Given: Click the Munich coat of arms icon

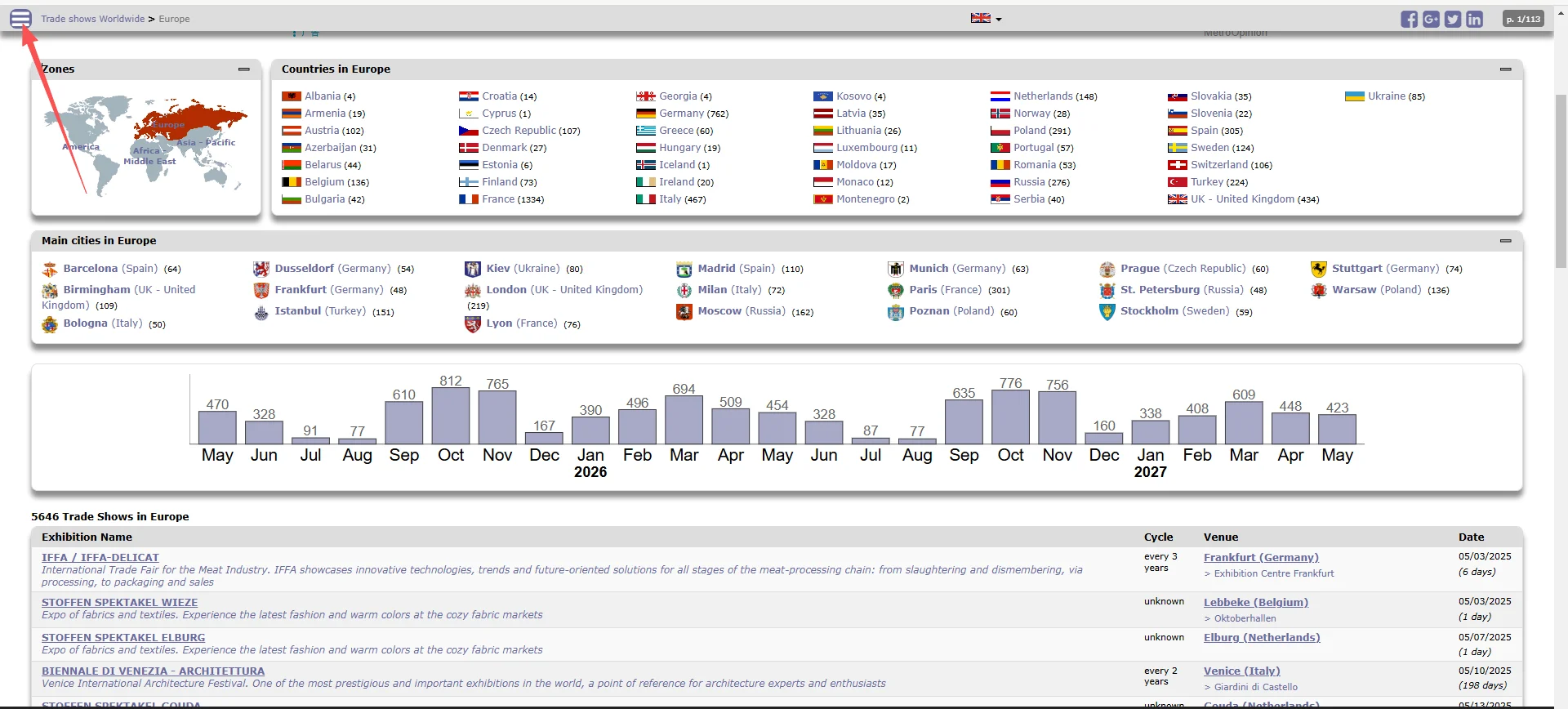Looking at the screenshot, I should 896,270.
